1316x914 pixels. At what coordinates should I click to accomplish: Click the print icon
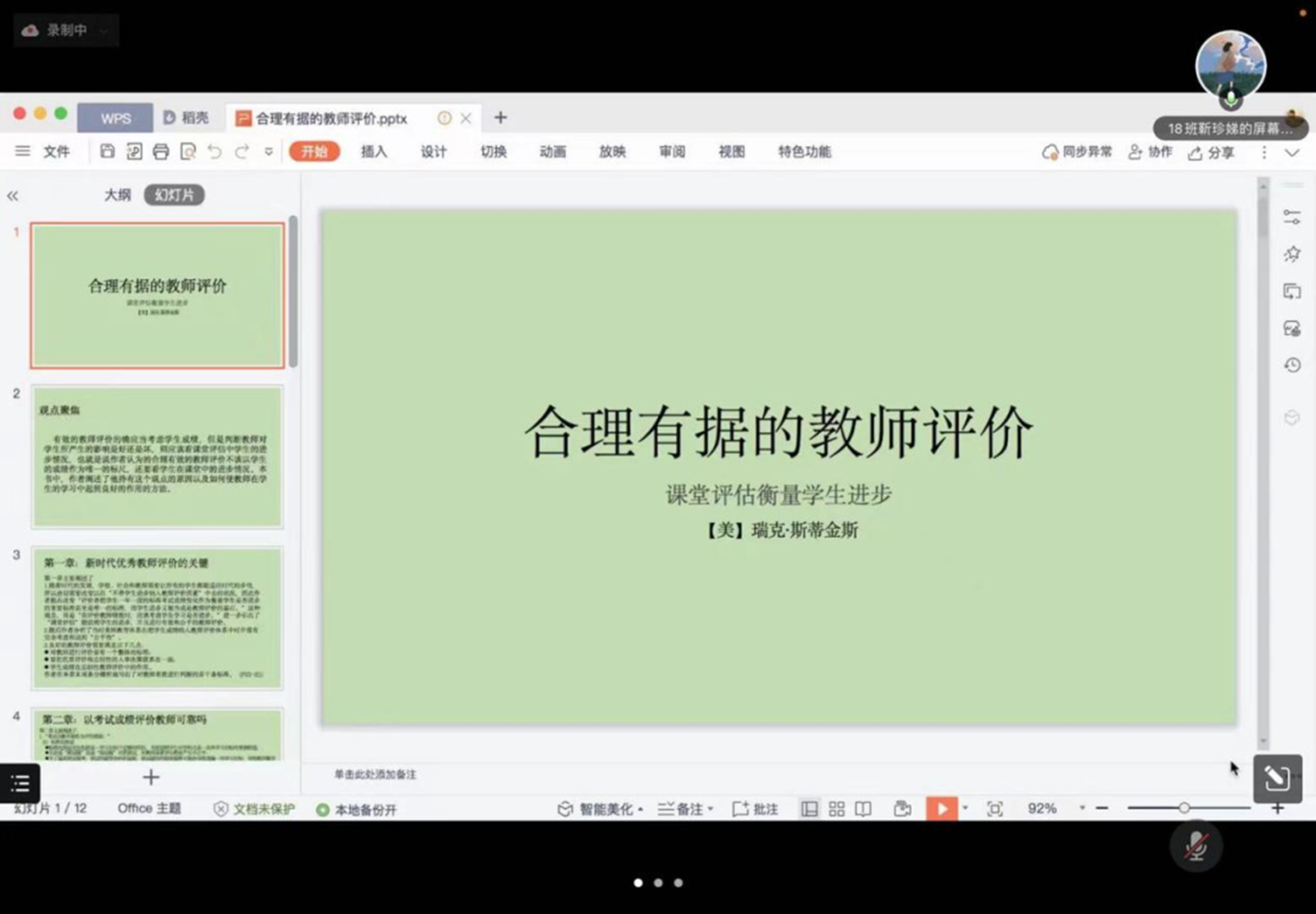pyautogui.click(x=161, y=151)
